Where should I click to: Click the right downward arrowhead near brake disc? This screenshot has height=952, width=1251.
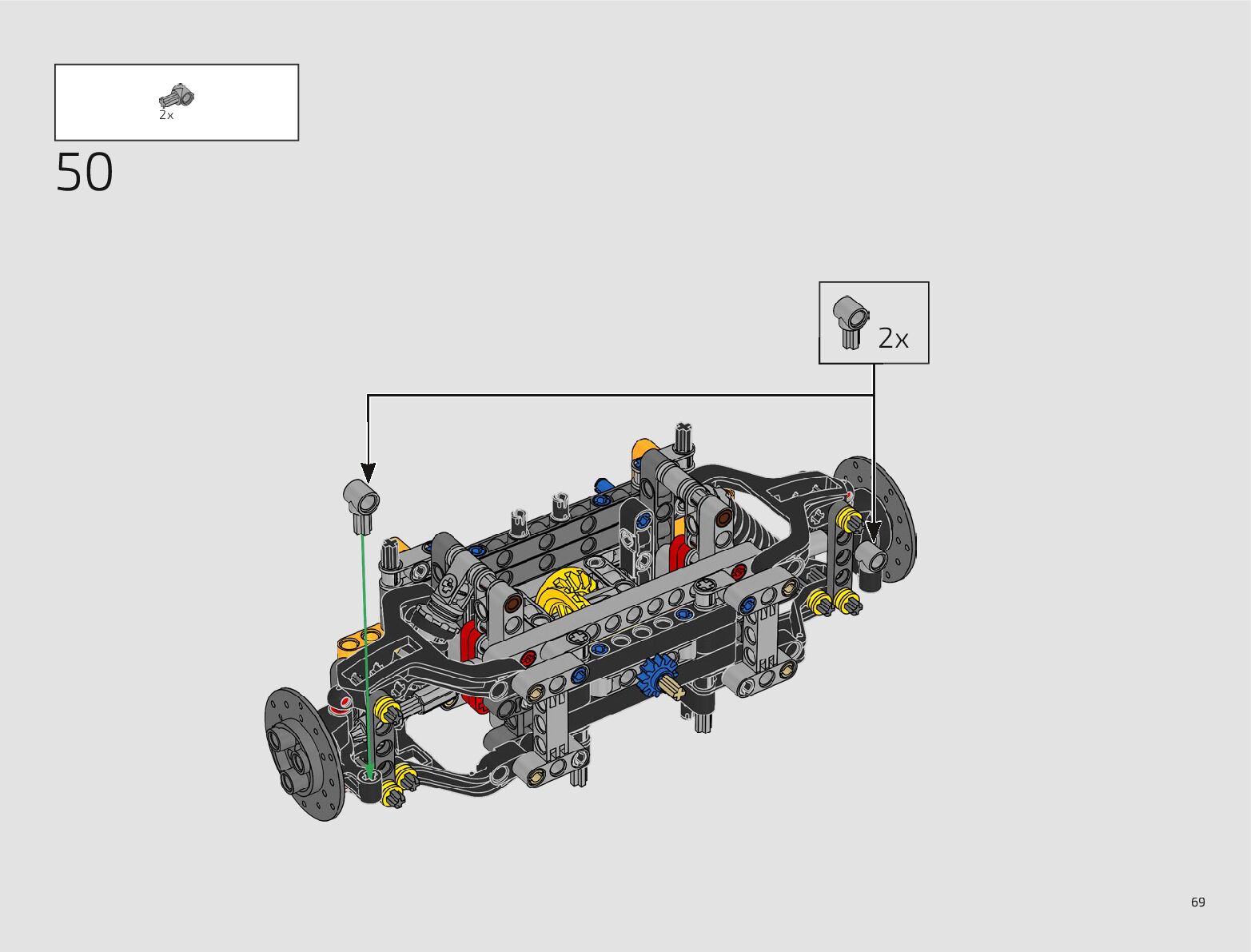point(874,531)
